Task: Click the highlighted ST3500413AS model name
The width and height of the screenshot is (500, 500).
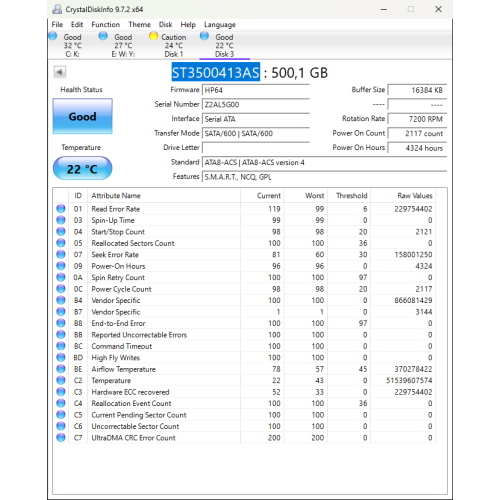Action: click(x=216, y=72)
